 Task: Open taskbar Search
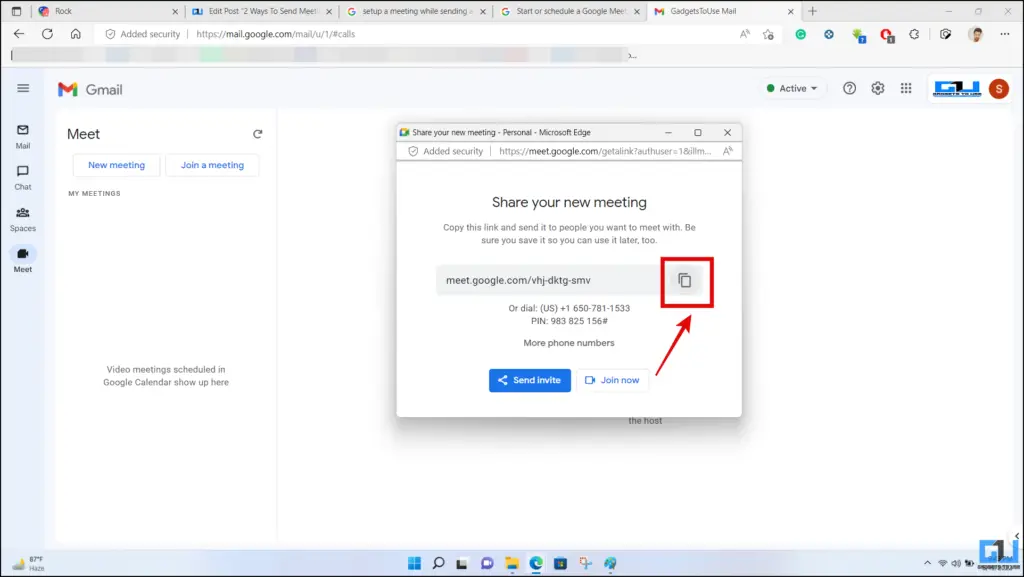438,563
